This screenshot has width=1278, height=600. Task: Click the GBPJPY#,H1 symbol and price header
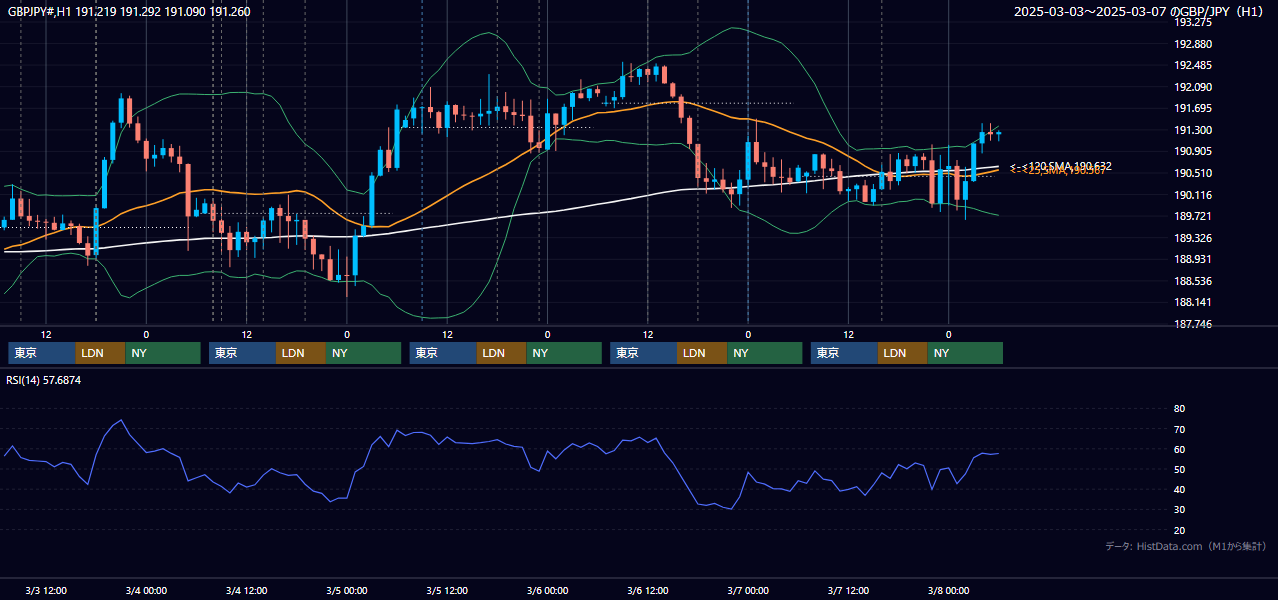[x=129, y=11]
